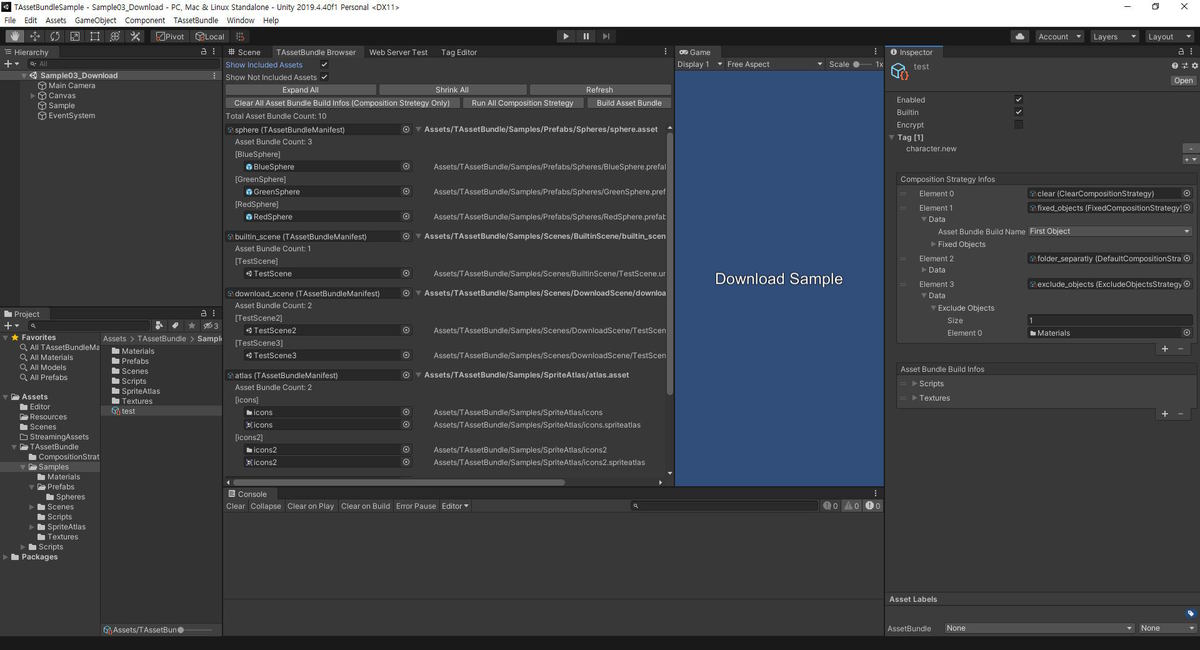1200x650 pixels.
Task: Click Run All Composition Strategy button
Action: click(523, 103)
